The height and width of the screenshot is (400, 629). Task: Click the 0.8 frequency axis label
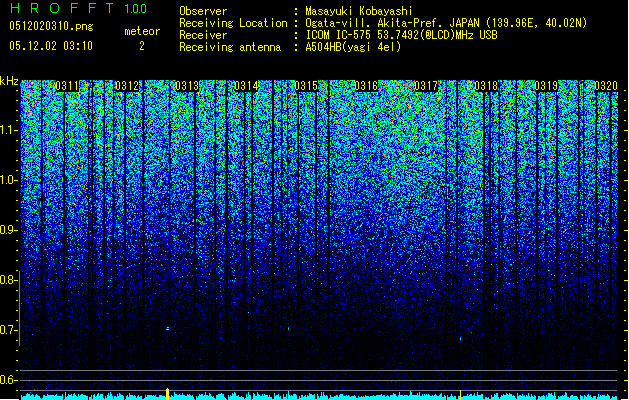tap(8, 280)
